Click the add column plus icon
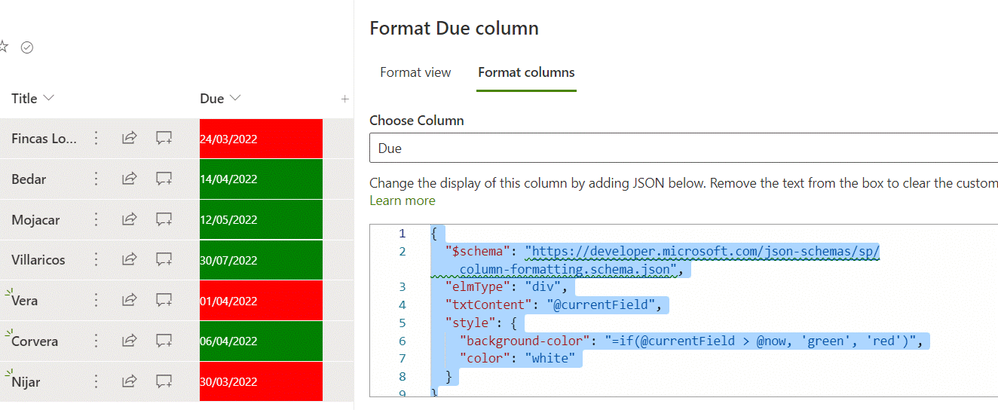 345,99
